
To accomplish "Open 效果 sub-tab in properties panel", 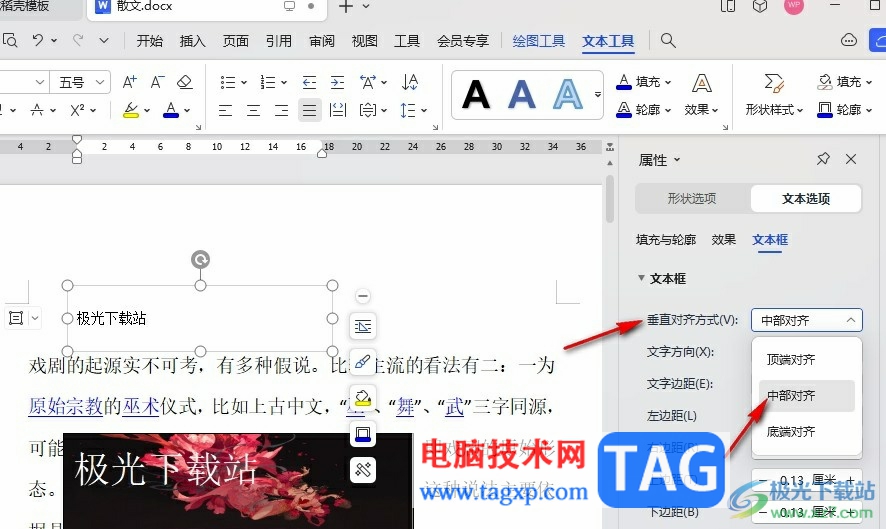I will pyautogui.click(x=724, y=240).
